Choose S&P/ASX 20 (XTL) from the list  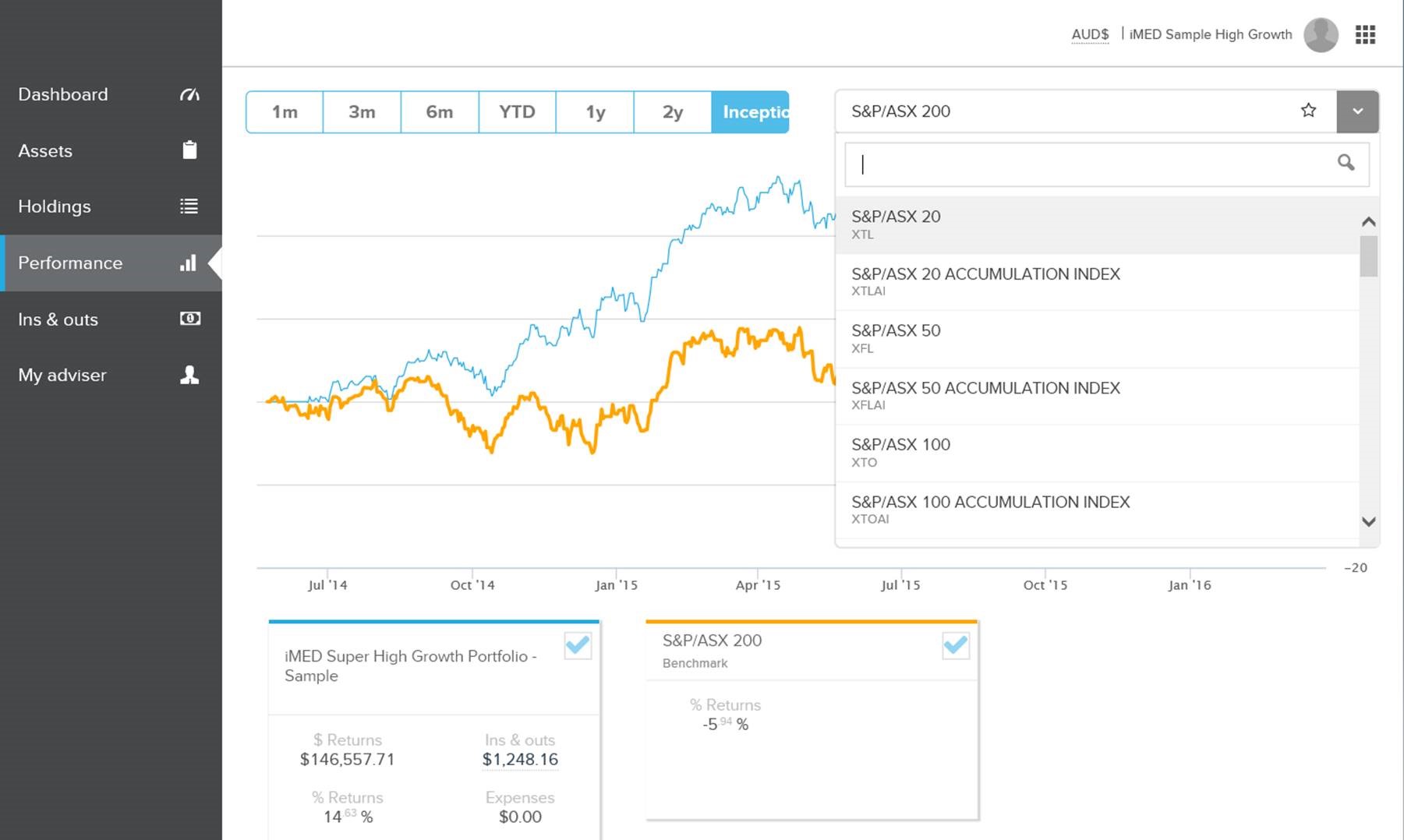[x=1097, y=224]
